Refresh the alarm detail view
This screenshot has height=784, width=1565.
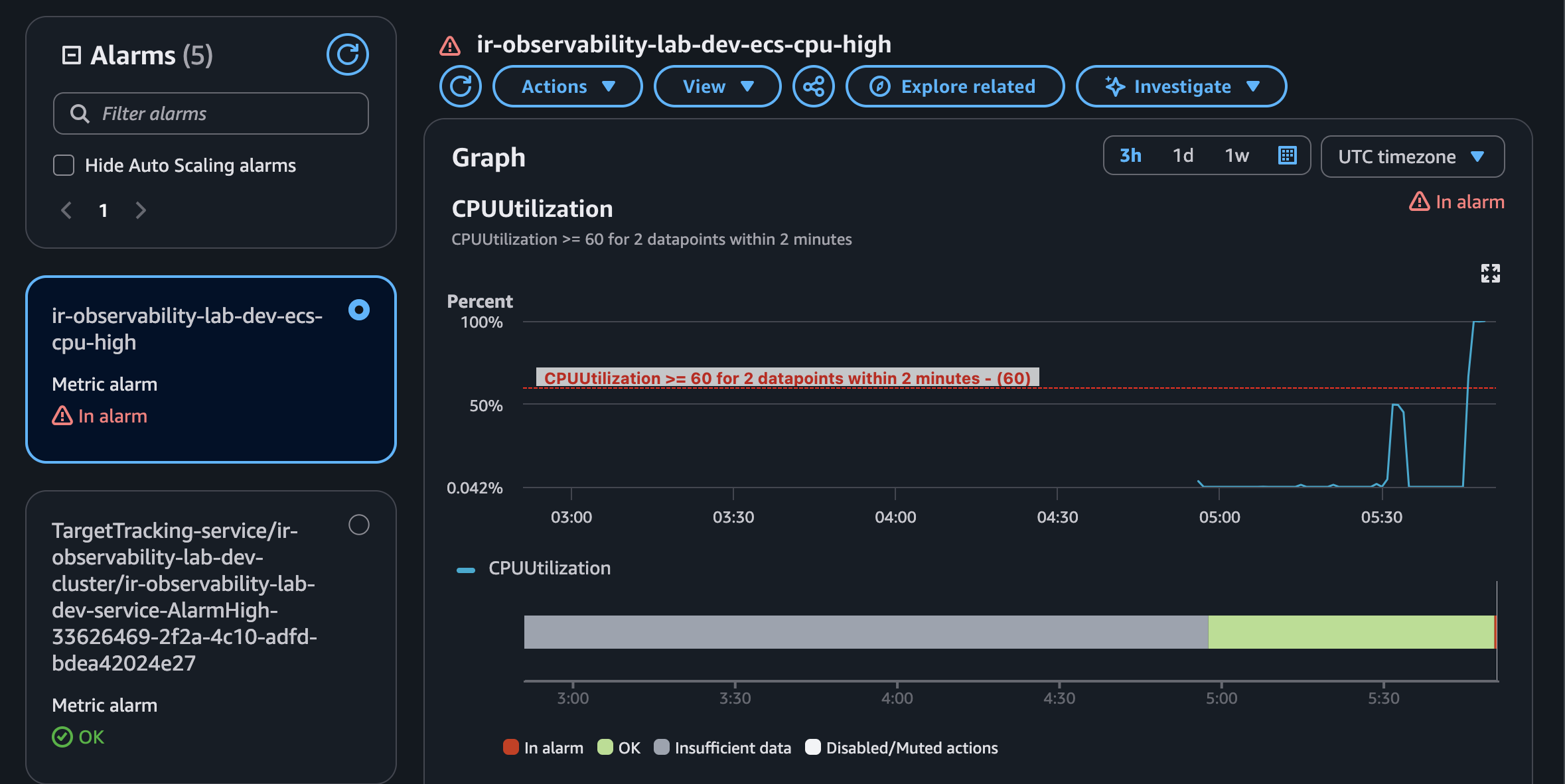pyautogui.click(x=461, y=86)
